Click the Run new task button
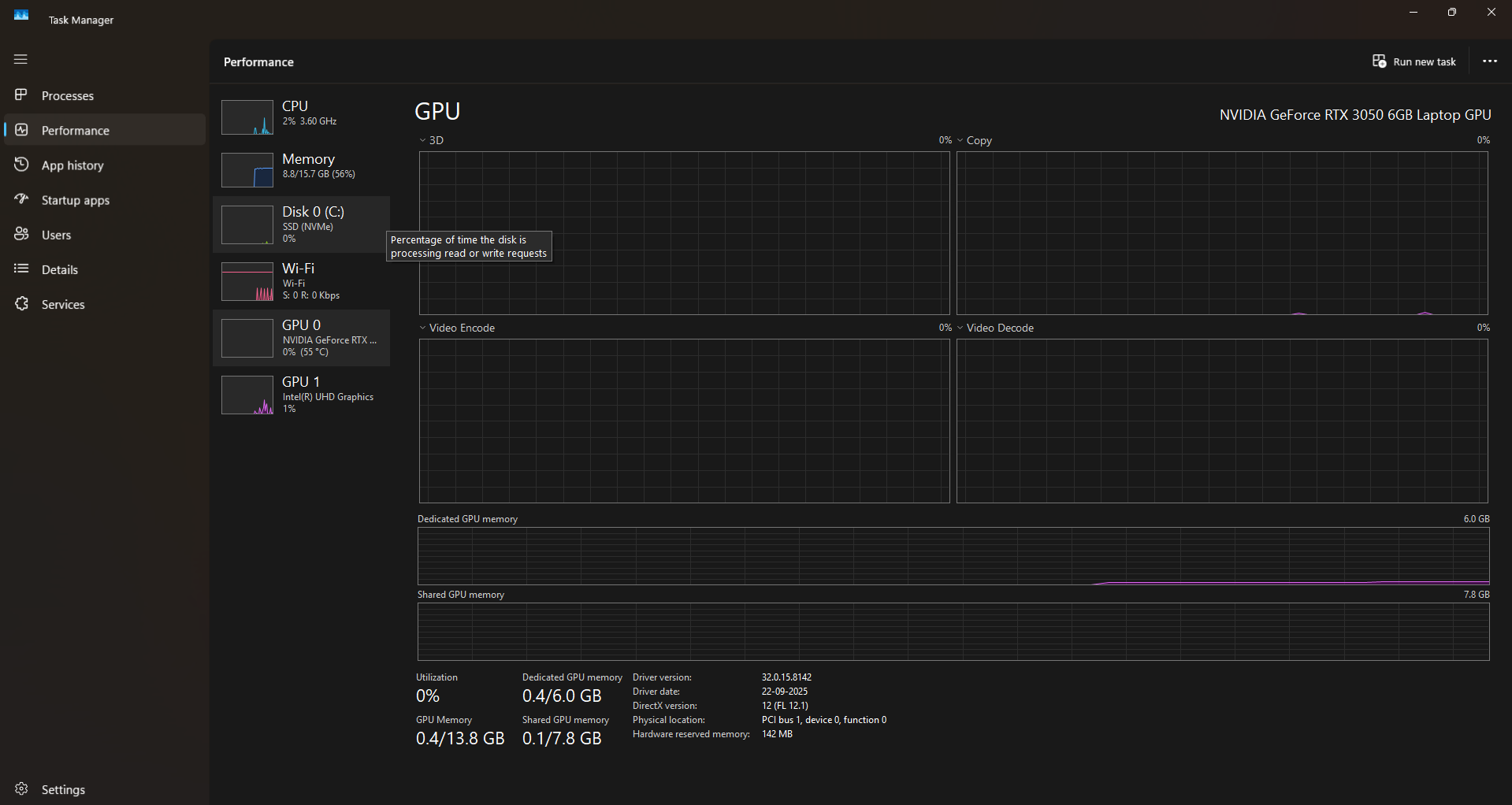Viewport: 1512px width, 805px height. pyautogui.click(x=1414, y=61)
